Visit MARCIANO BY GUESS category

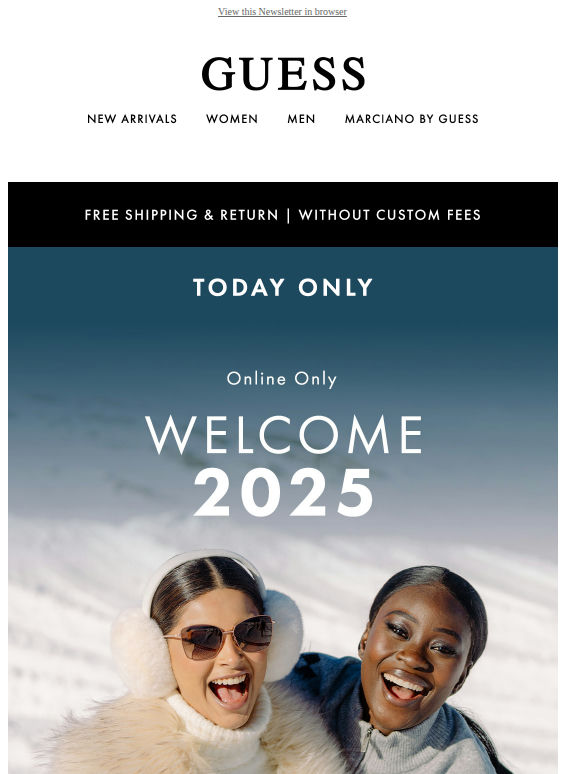click(412, 119)
